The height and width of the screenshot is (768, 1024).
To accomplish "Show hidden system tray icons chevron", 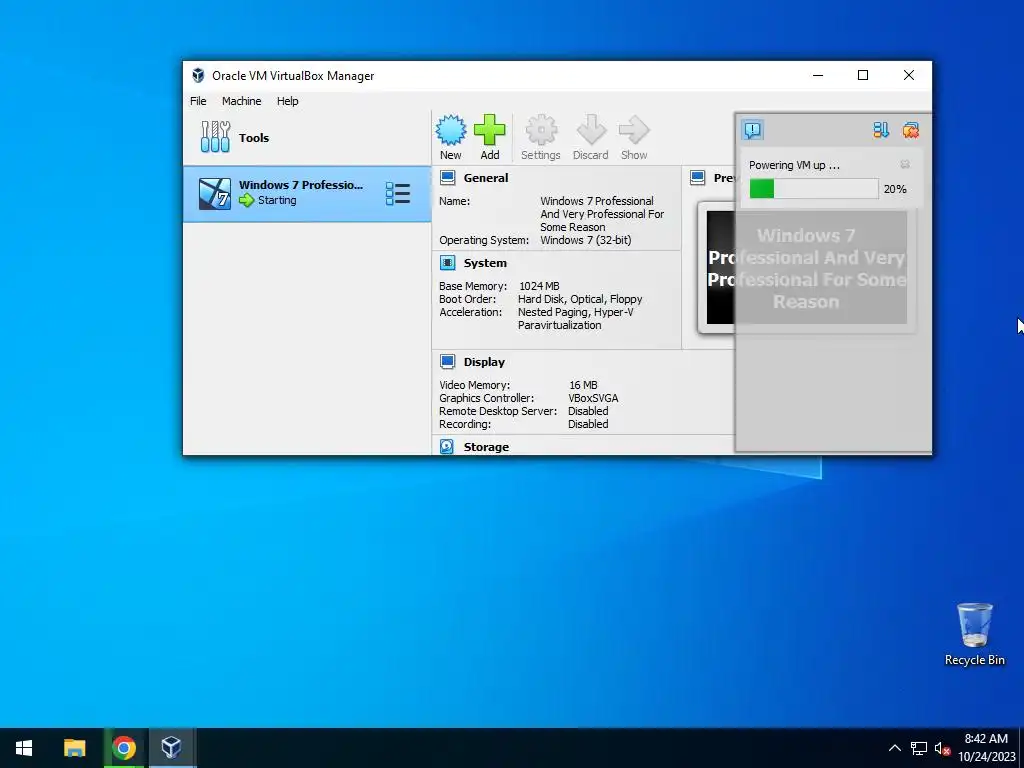I will [x=895, y=748].
